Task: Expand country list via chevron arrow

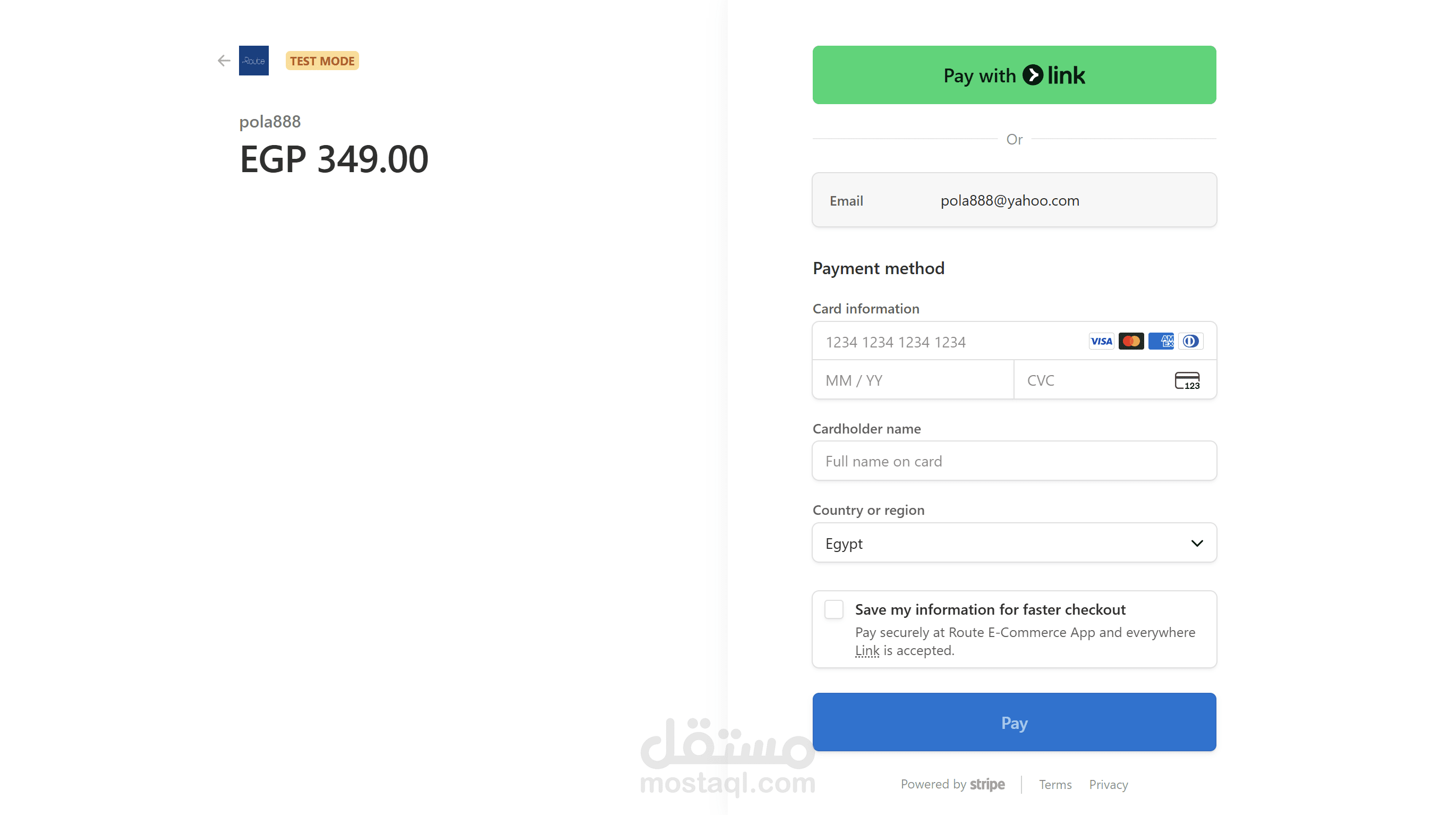Action: [1197, 543]
